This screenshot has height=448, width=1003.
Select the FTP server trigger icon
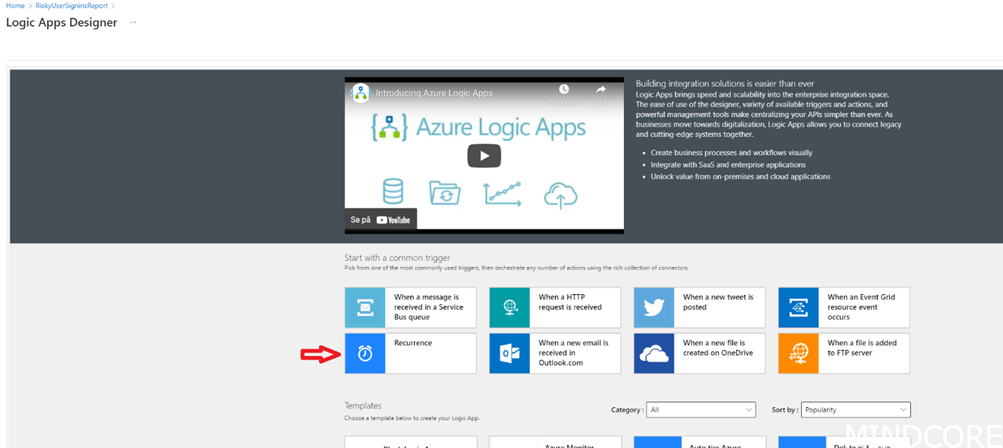(798, 353)
